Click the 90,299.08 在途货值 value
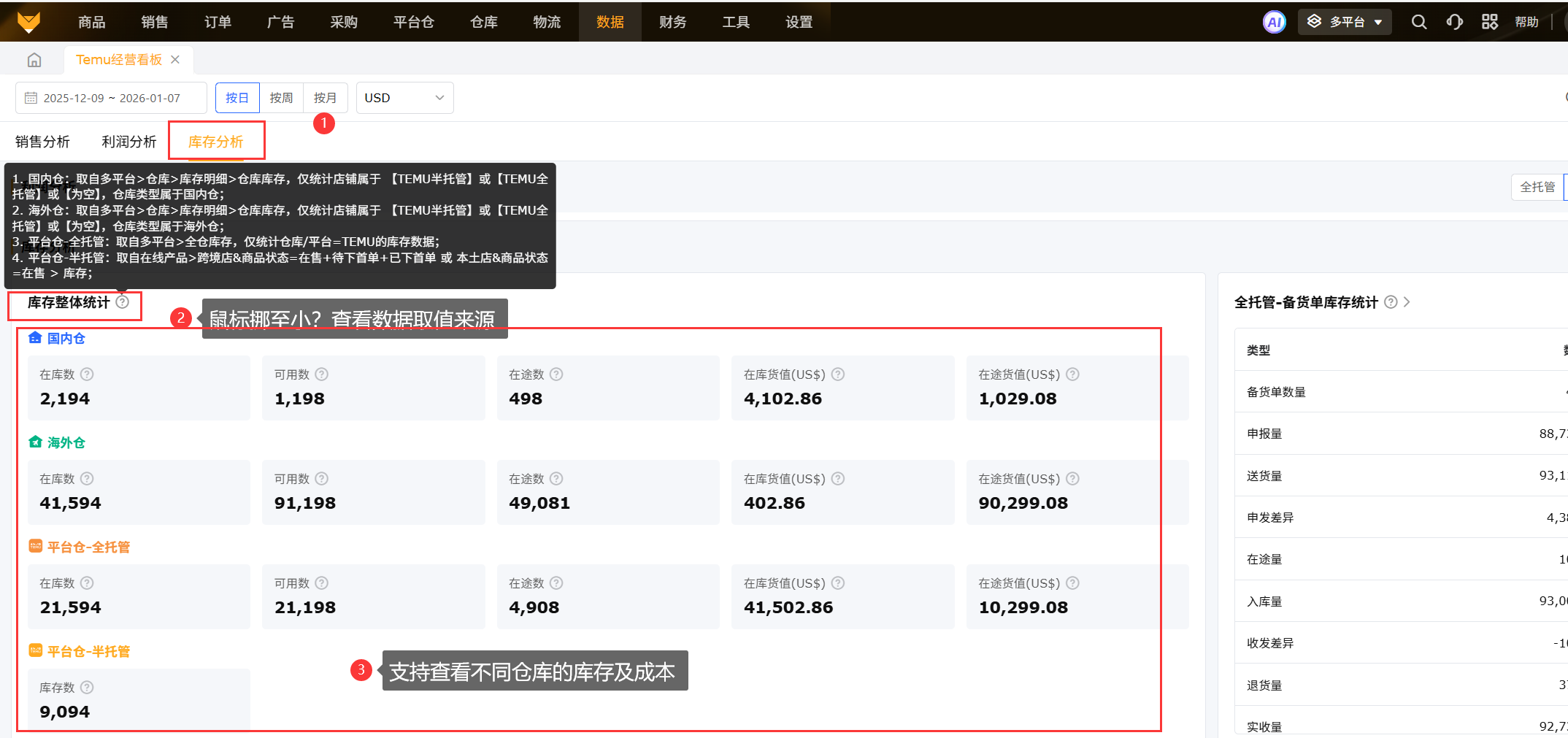This screenshot has width=1568, height=738. point(1023,503)
